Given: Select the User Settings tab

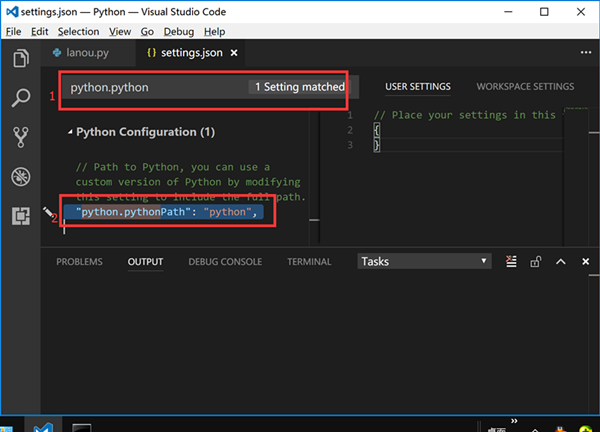Looking at the screenshot, I should click(x=417, y=87).
